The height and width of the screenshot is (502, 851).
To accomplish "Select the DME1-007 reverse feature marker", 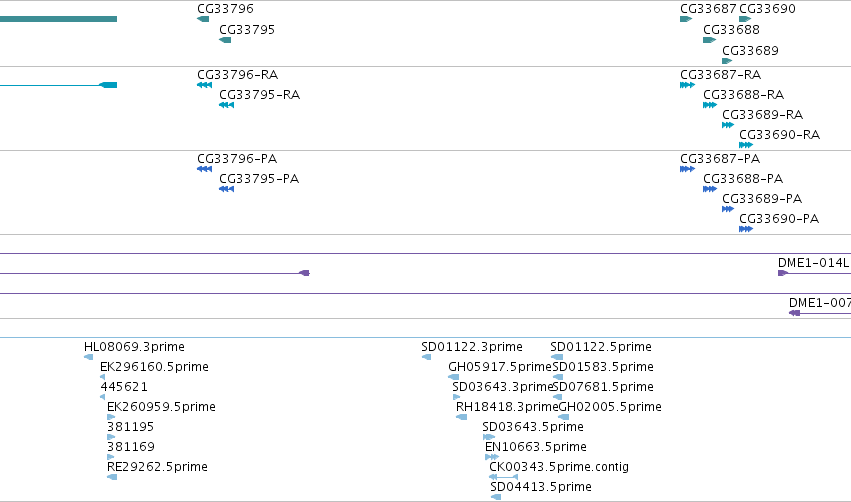I will pyautogui.click(x=795, y=313).
